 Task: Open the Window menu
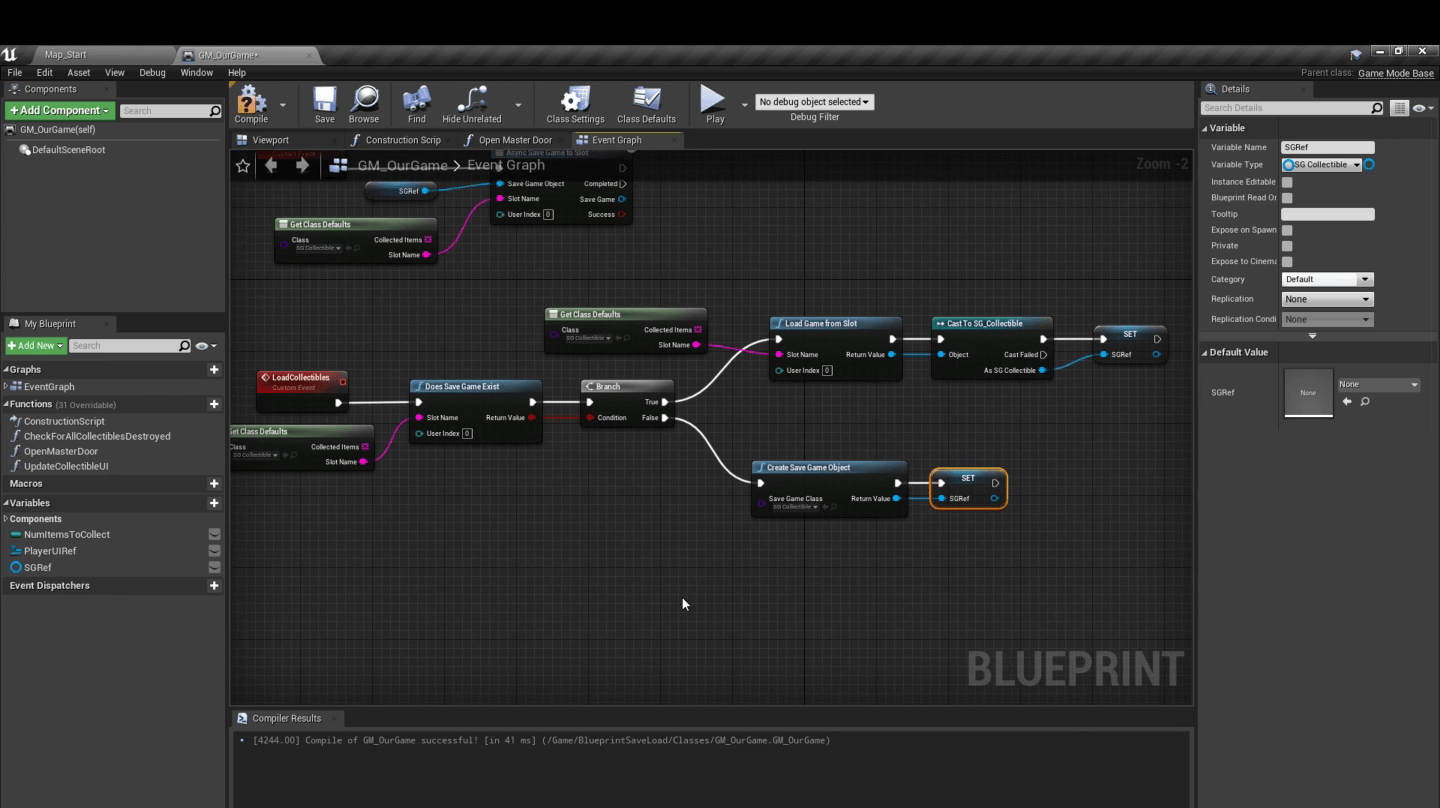click(196, 72)
